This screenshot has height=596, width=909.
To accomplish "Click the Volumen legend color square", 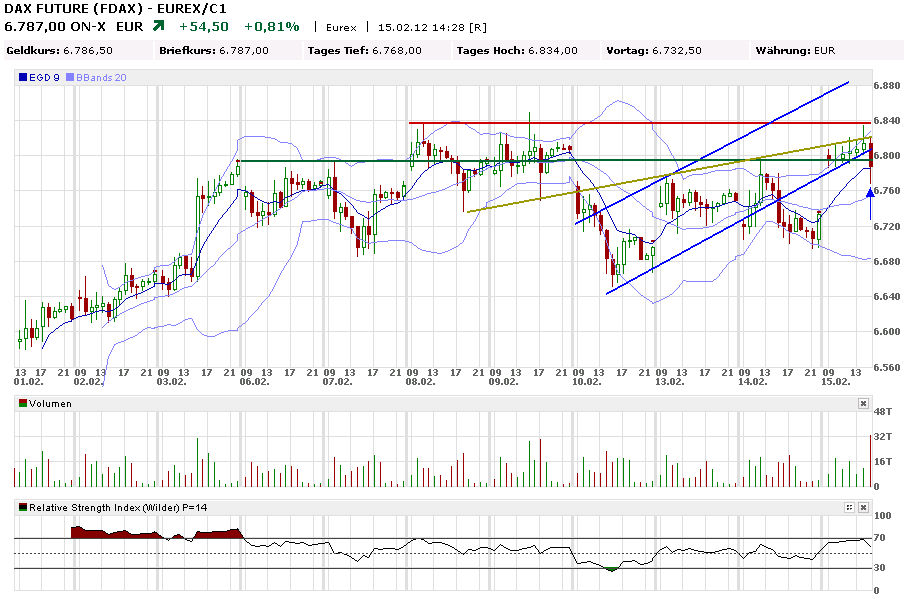I will point(23,404).
